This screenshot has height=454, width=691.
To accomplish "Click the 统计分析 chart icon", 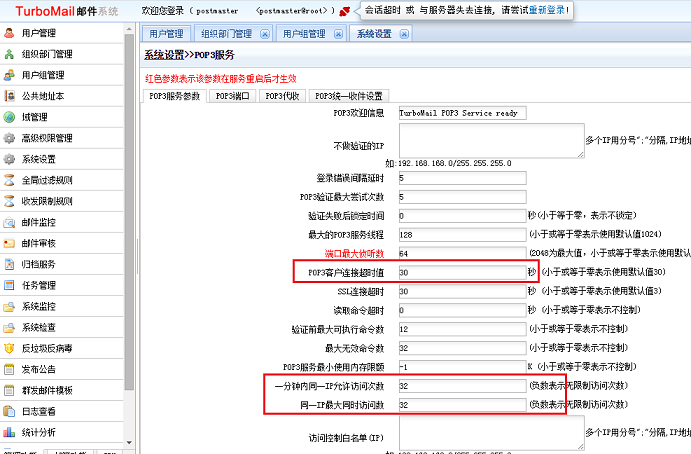I will [x=9, y=432].
